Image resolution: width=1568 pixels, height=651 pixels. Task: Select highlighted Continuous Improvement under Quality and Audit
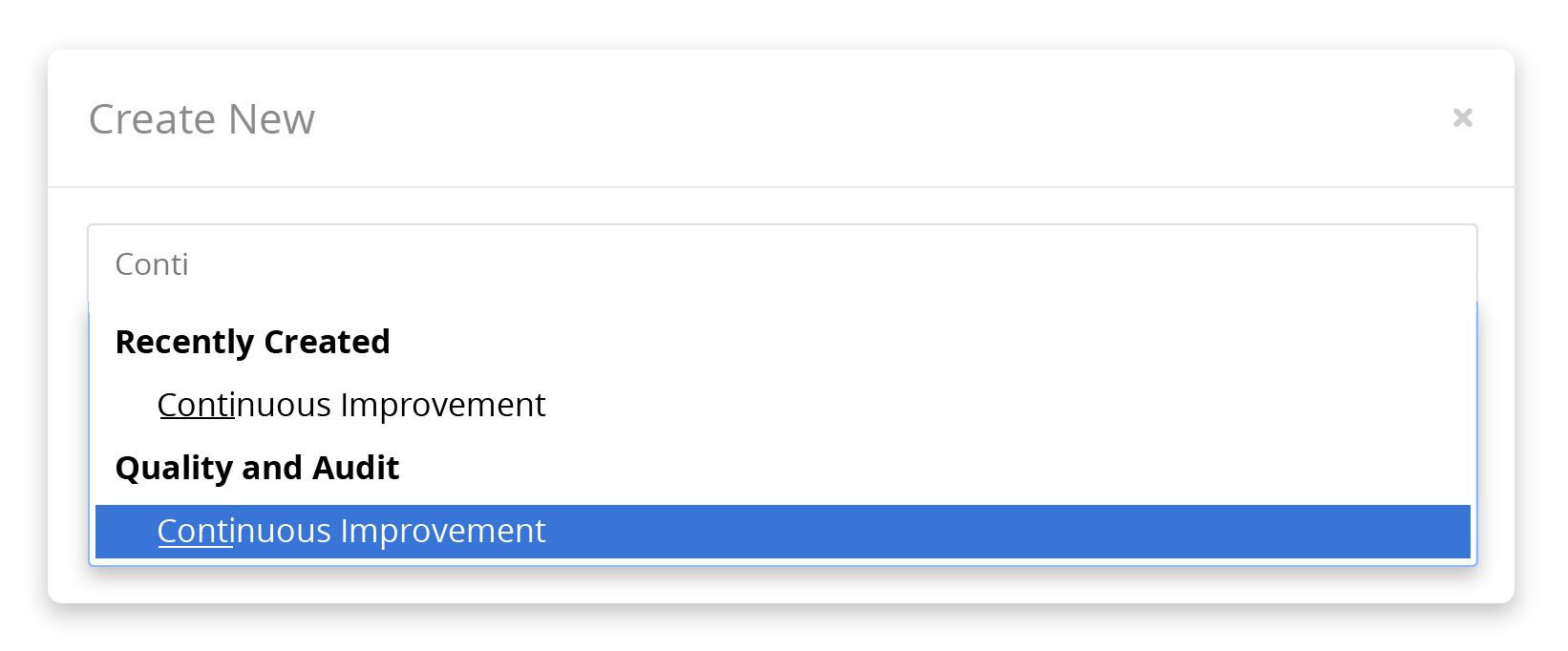[782, 532]
